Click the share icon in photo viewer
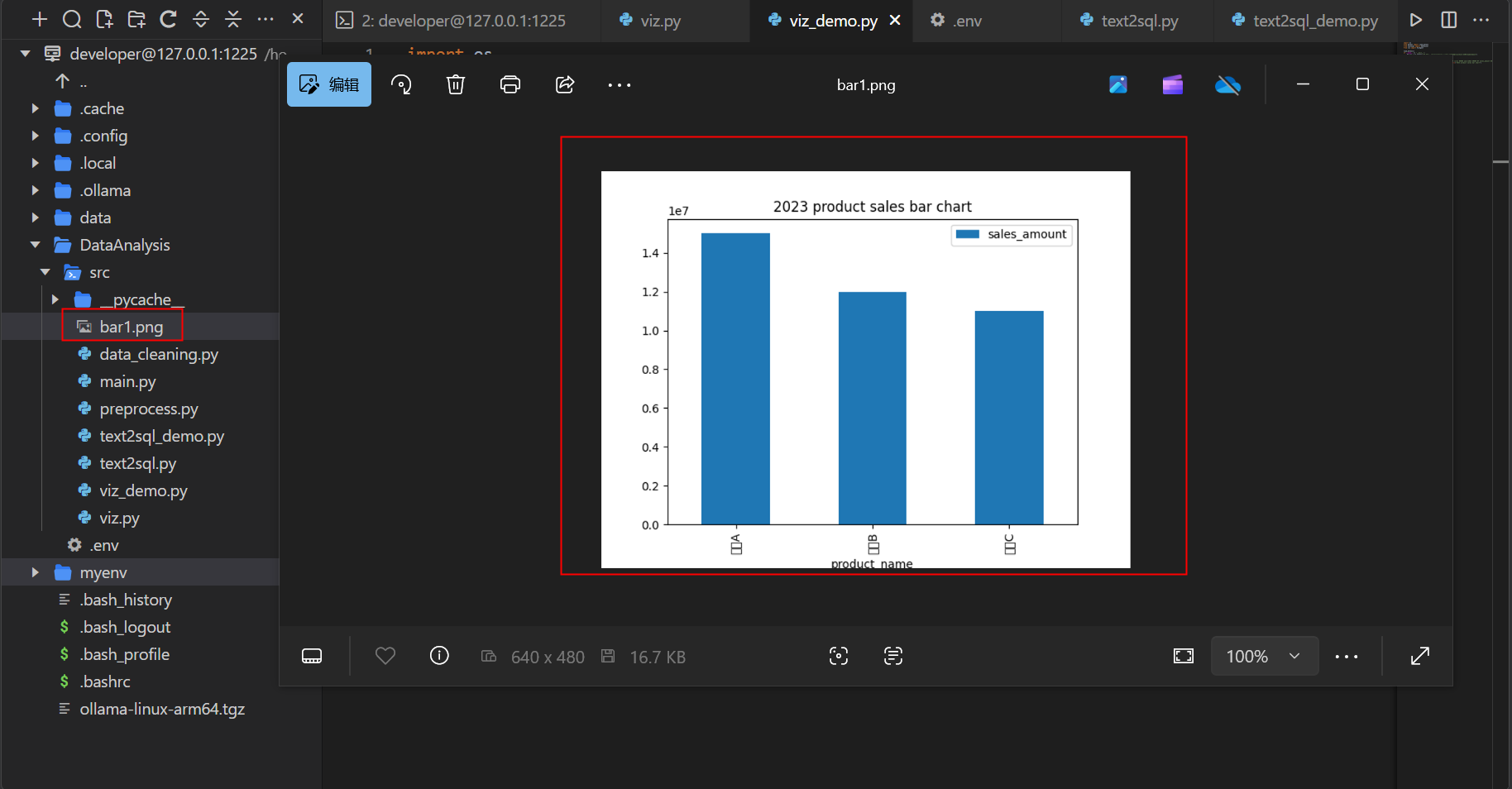This screenshot has width=1512, height=789. (565, 84)
